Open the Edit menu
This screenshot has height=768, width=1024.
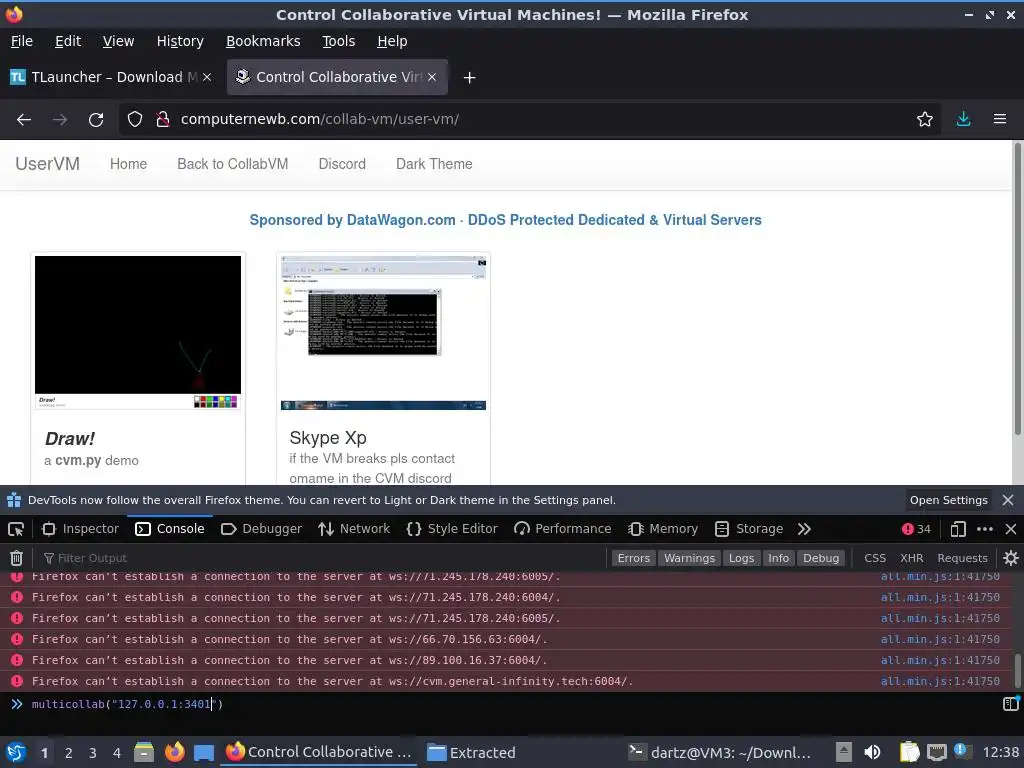68,41
